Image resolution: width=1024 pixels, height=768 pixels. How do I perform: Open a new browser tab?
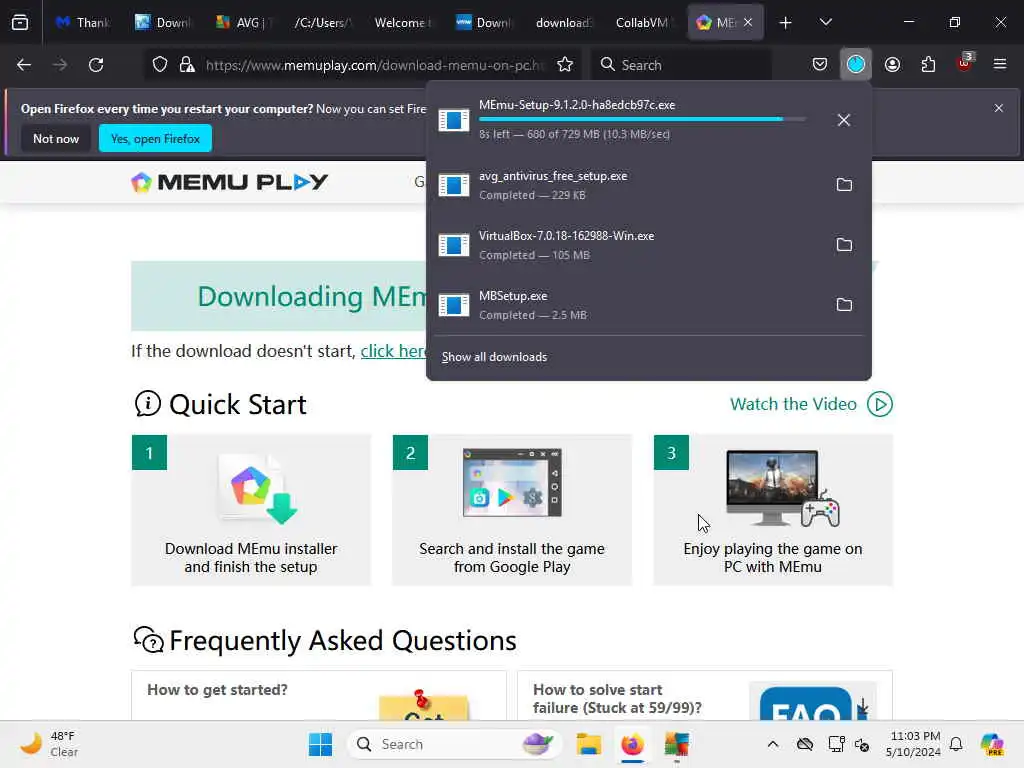tap(786, 23)
